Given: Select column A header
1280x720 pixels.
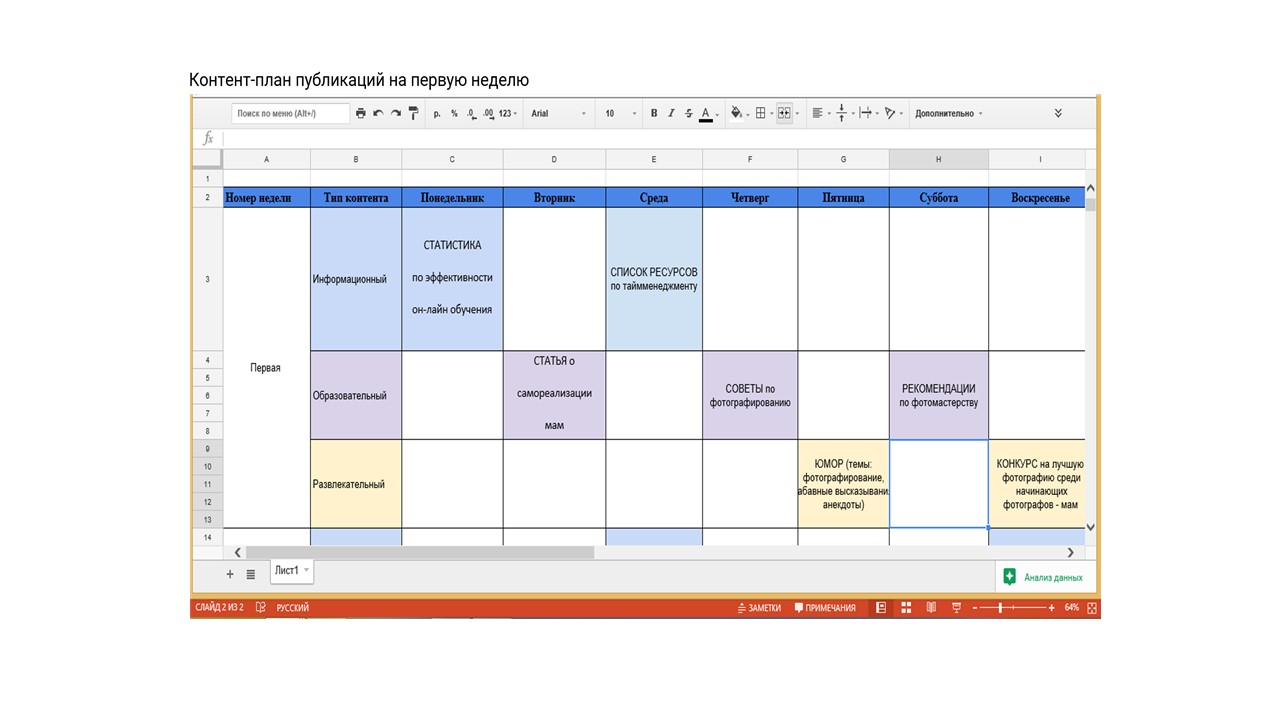Looking at the screenshot, I should [266, 159].
